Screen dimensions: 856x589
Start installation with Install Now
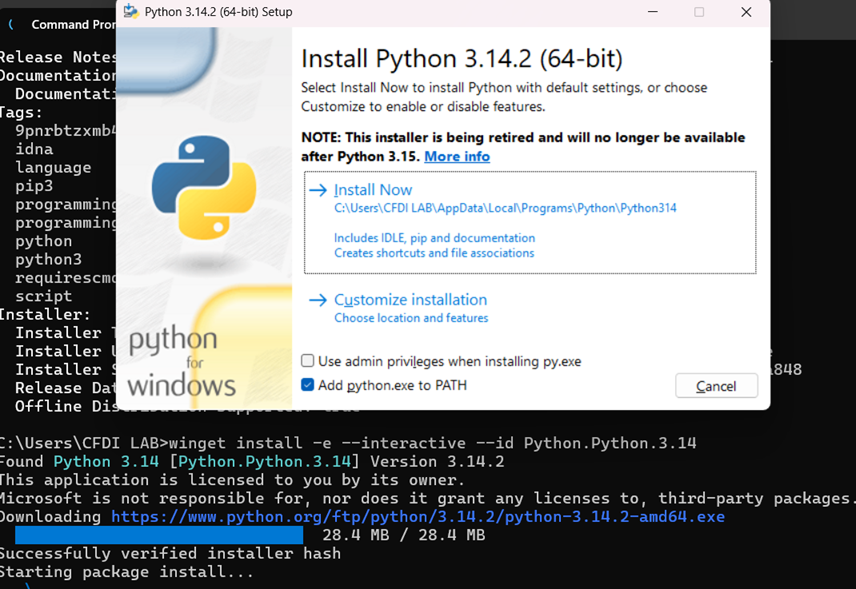(373, 190)
